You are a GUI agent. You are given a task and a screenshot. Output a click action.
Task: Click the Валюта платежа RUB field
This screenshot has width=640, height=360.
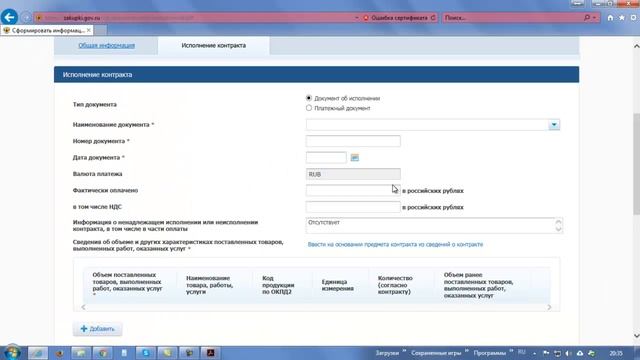click(353, 174)
